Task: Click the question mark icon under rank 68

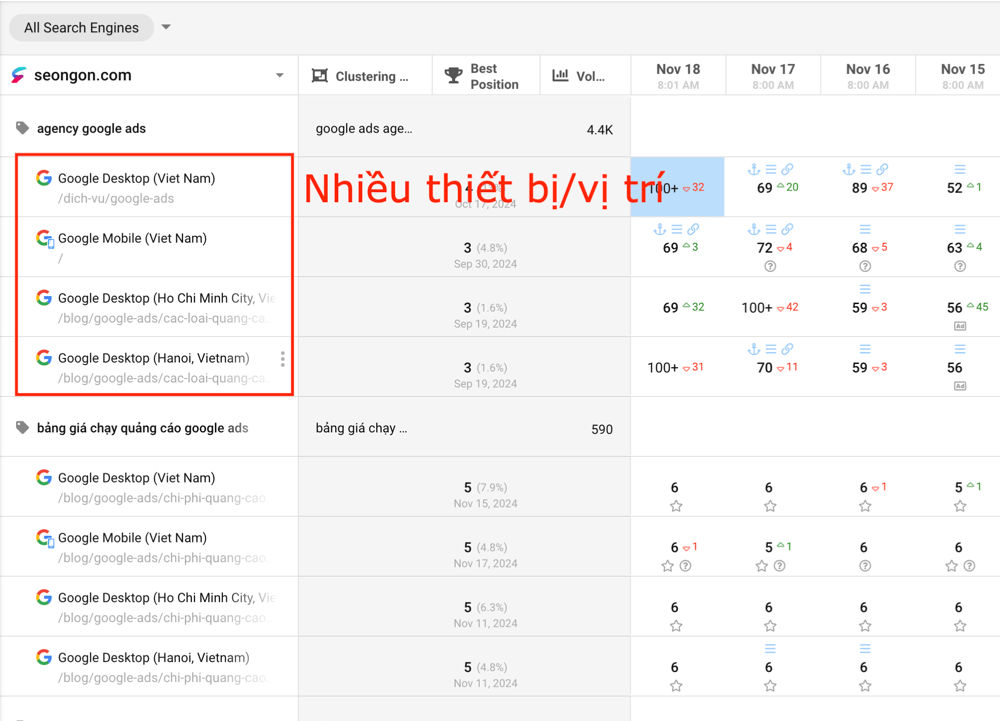Action: [x=865, y=266]
